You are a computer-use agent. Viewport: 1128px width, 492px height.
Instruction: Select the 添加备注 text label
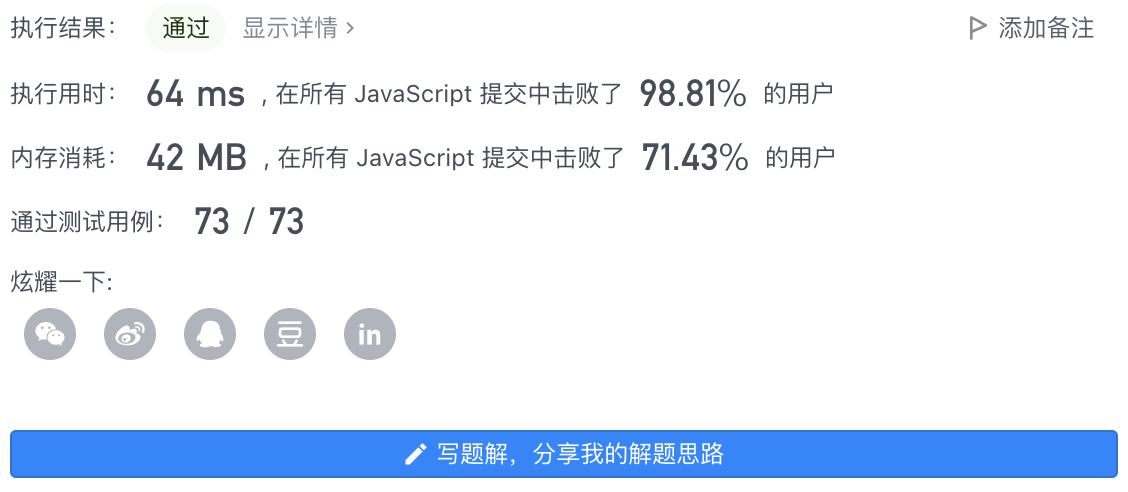1046,28
